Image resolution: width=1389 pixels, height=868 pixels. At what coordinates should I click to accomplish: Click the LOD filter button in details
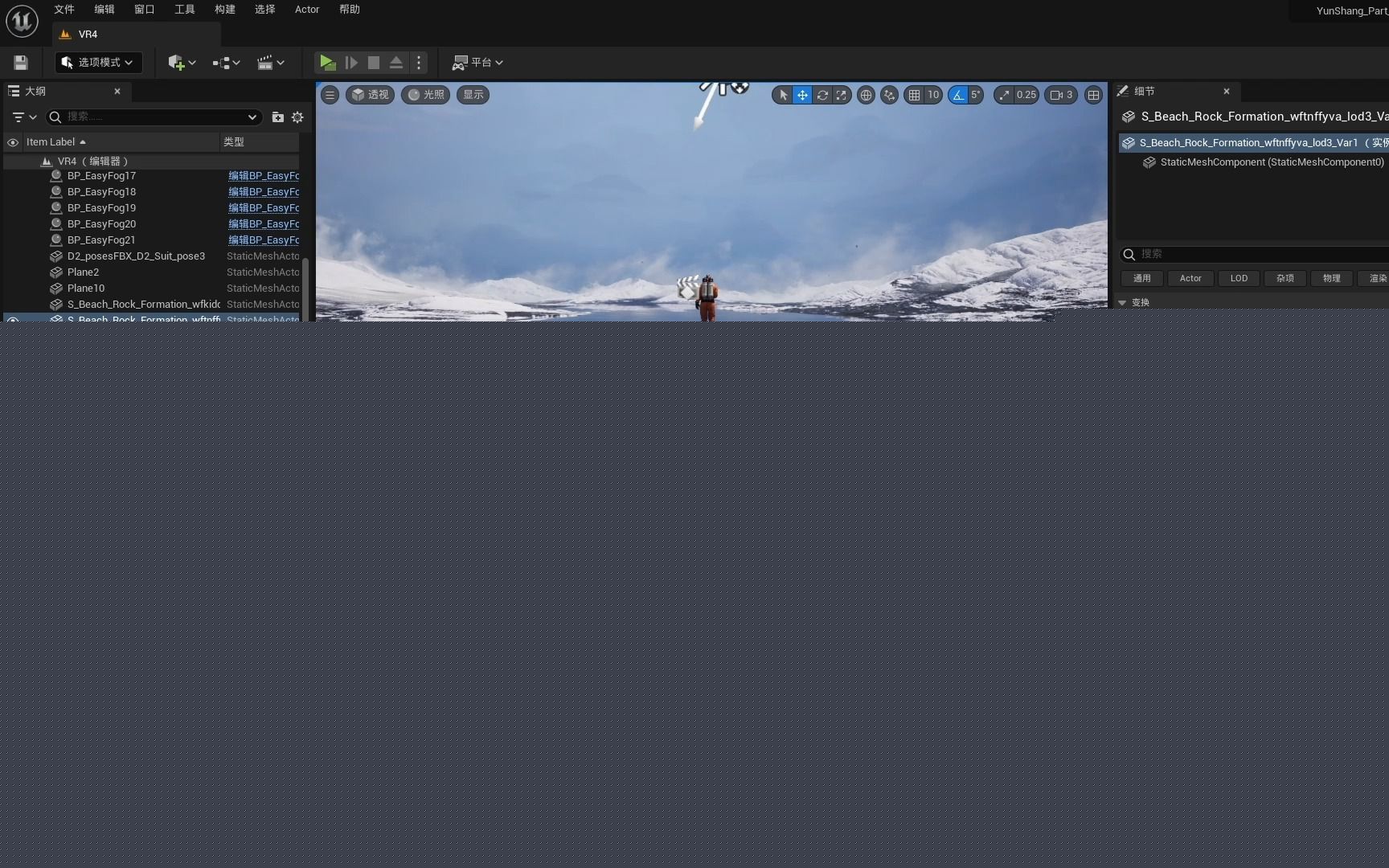[1239, 278]
